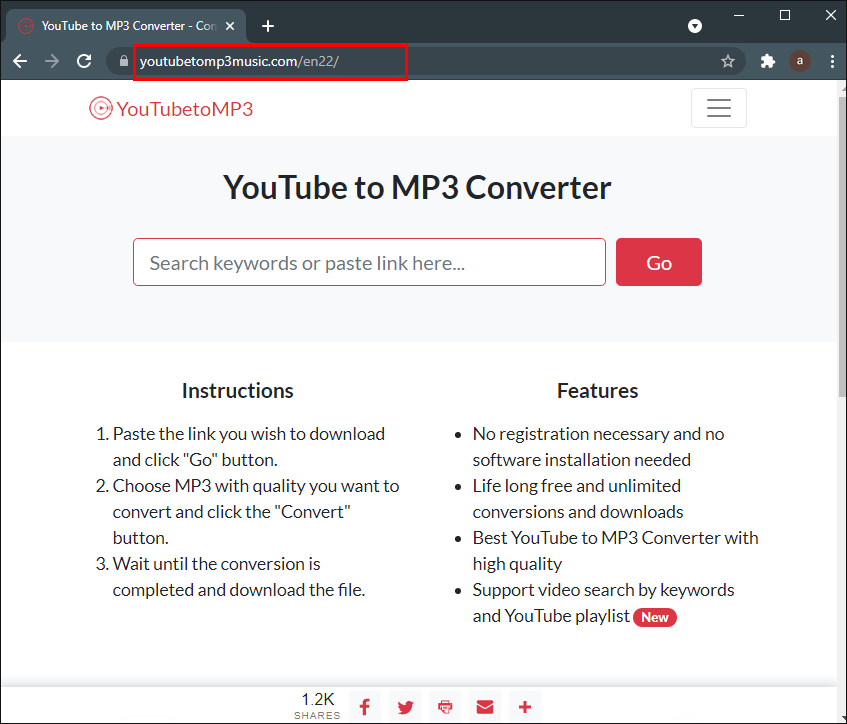Click the search keywords input field
847x724 pixels.
pos(369,262)
